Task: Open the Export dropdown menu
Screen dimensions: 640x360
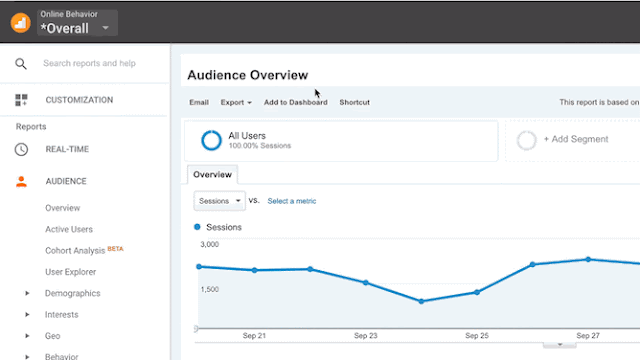Action: point(236,102)
